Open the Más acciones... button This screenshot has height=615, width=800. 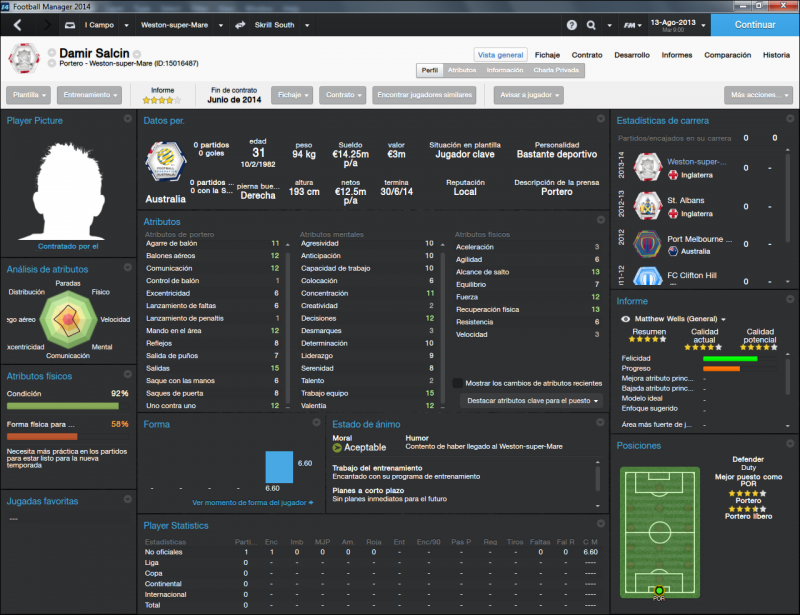tap(758, 95)
